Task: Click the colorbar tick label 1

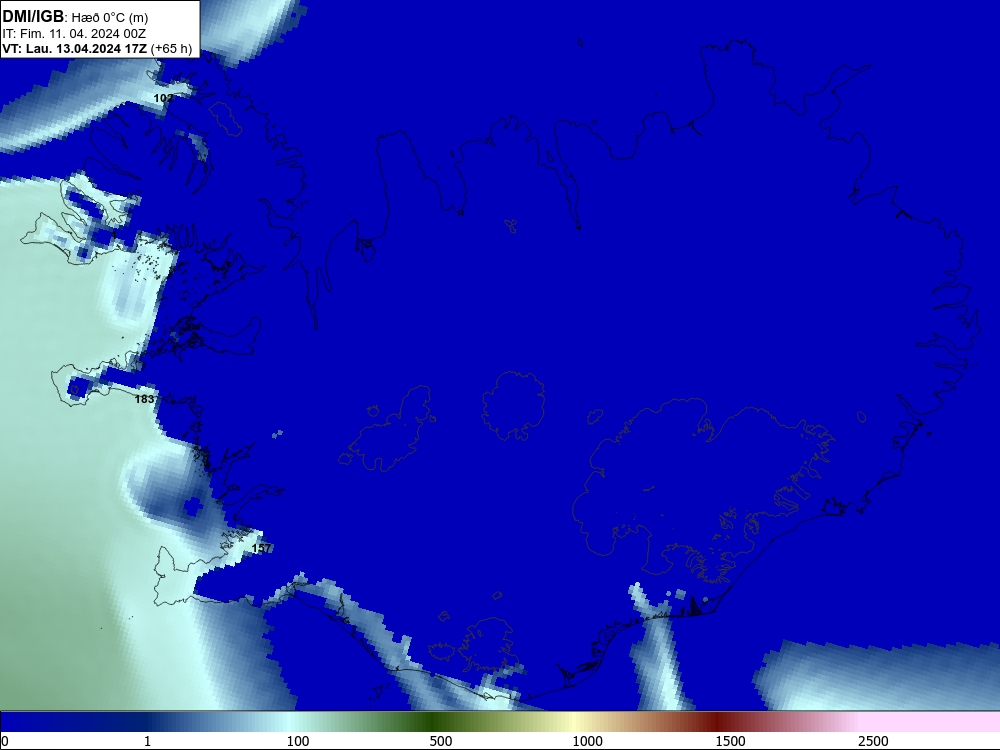Action: 147,740
